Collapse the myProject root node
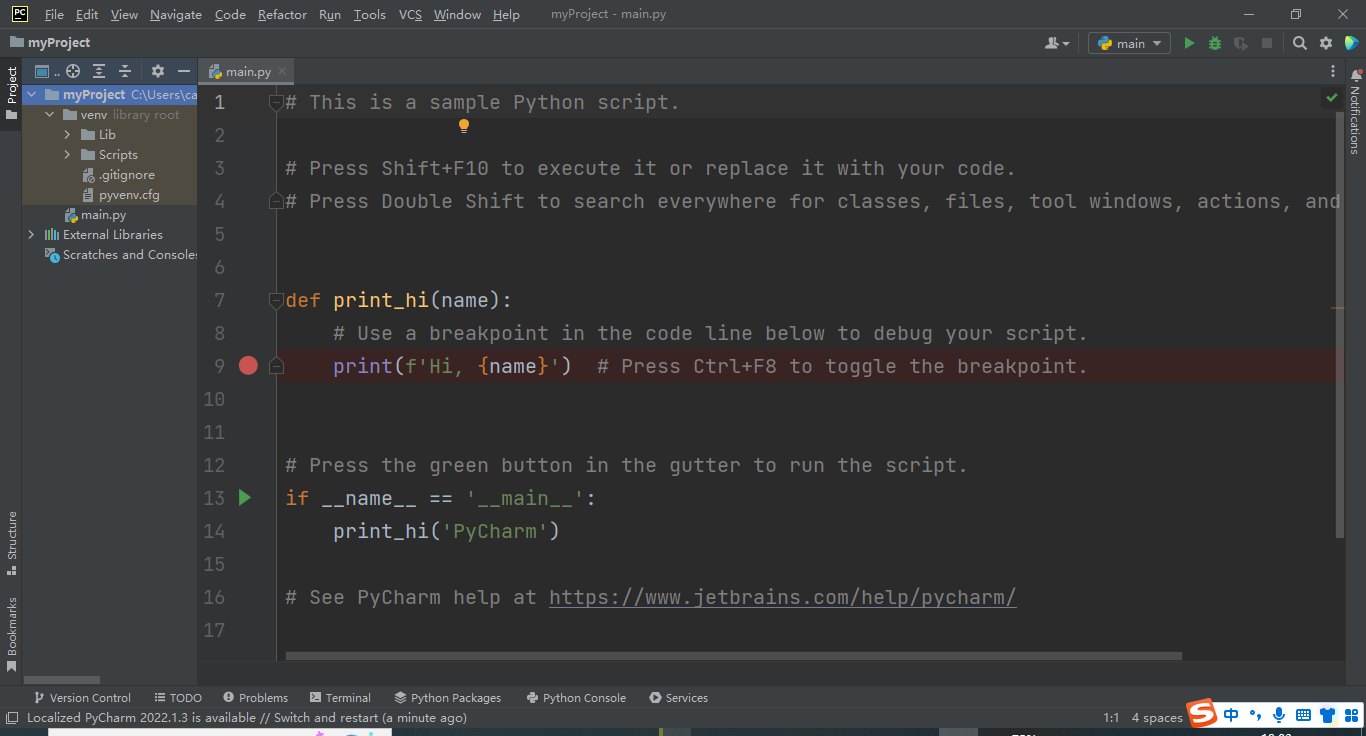The height and width of the screenshot is (736, 1366). coord(32,95)
